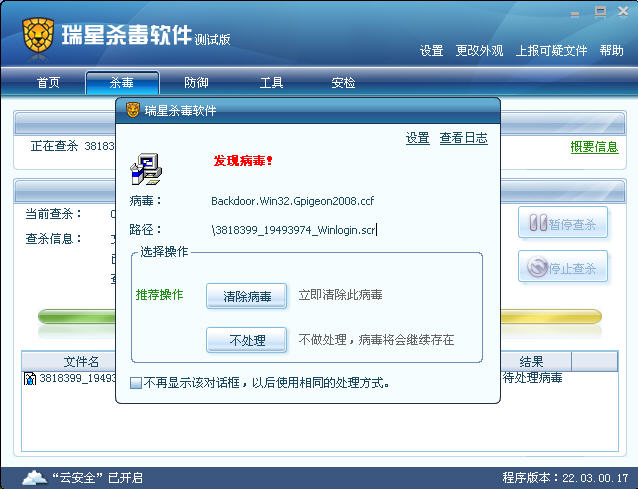Click the infected file icon in results list

pos(30,378)
